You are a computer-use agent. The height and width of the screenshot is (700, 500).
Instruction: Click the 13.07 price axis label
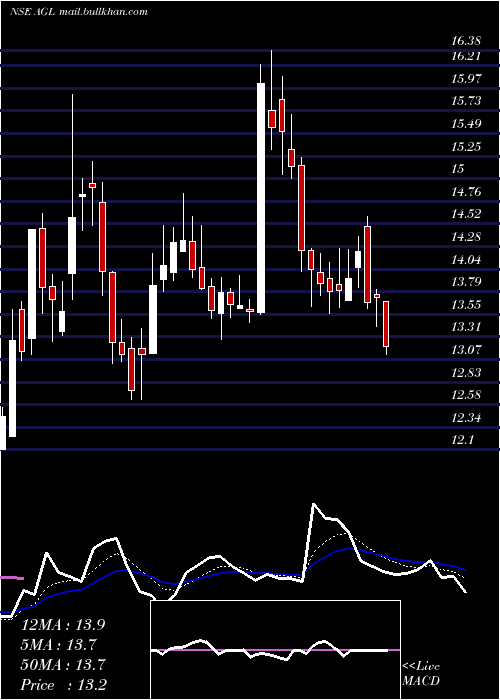coord(467,350)
